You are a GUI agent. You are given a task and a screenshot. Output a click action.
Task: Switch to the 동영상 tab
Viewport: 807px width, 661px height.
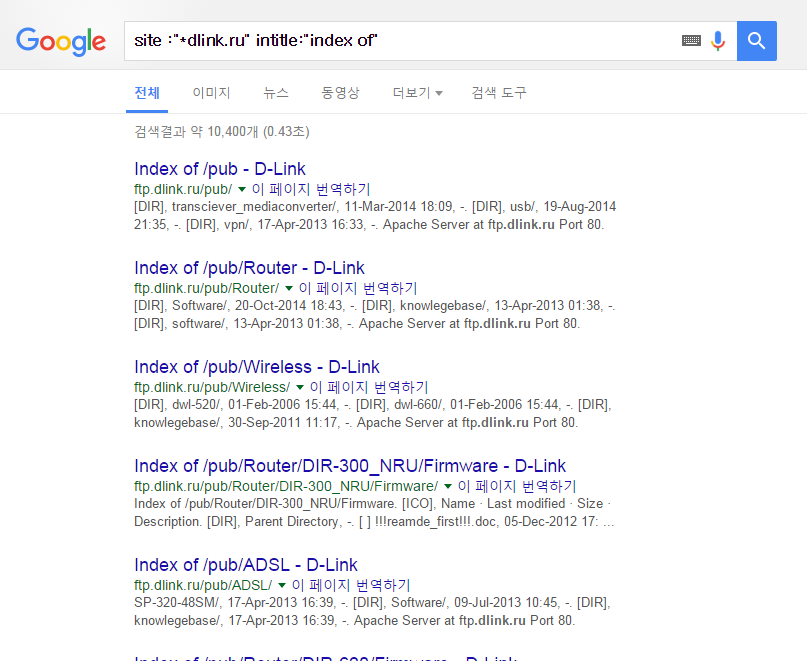pyautogui.click(x=340, y=93)
